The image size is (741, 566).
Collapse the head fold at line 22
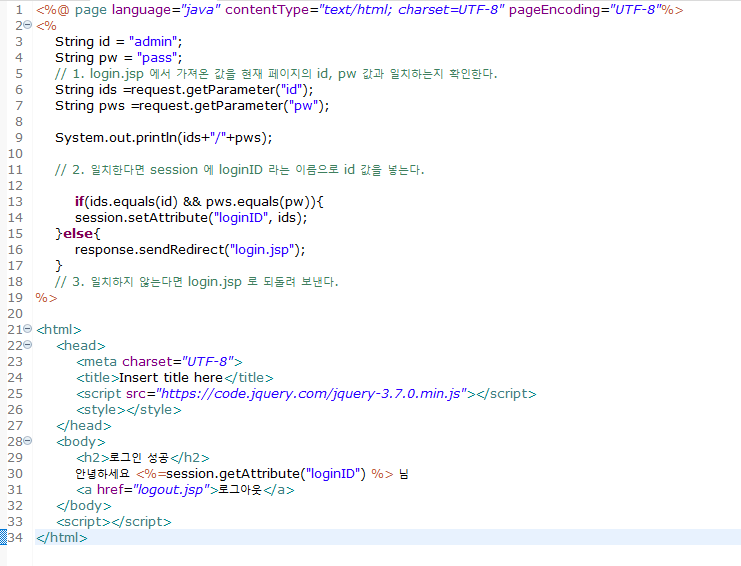[27, 345]
